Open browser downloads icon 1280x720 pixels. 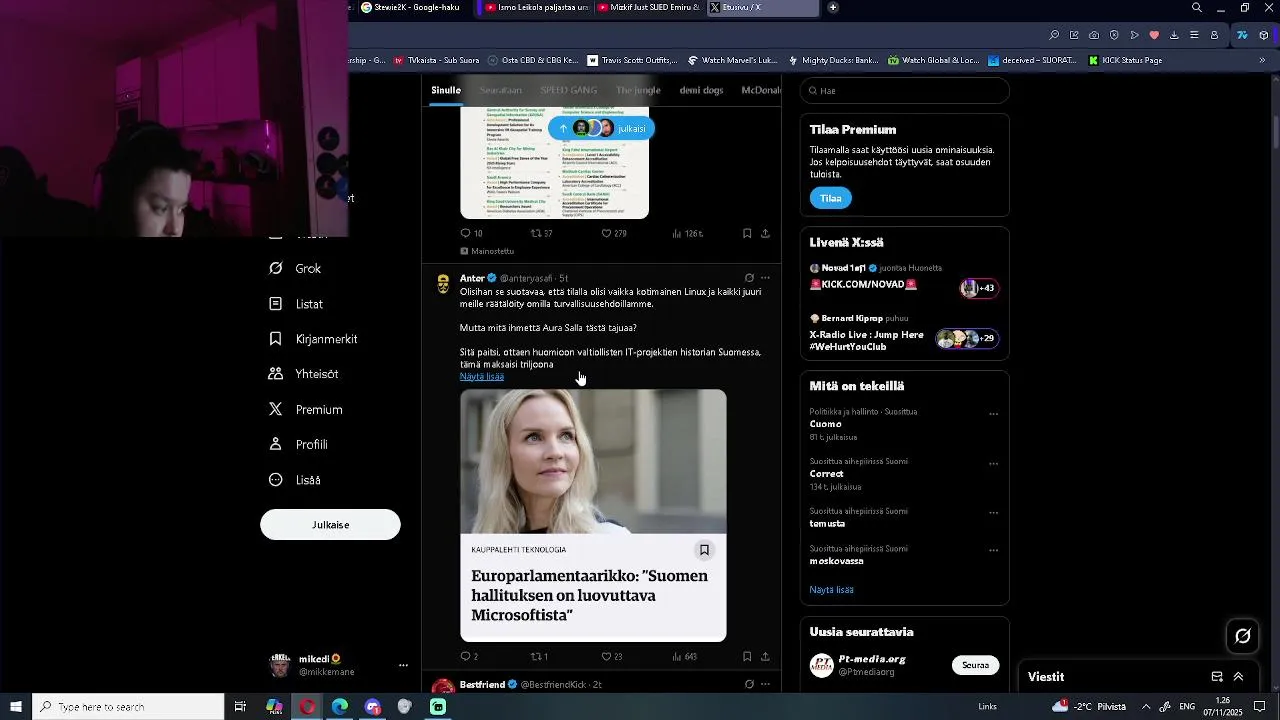[1174, 35]
